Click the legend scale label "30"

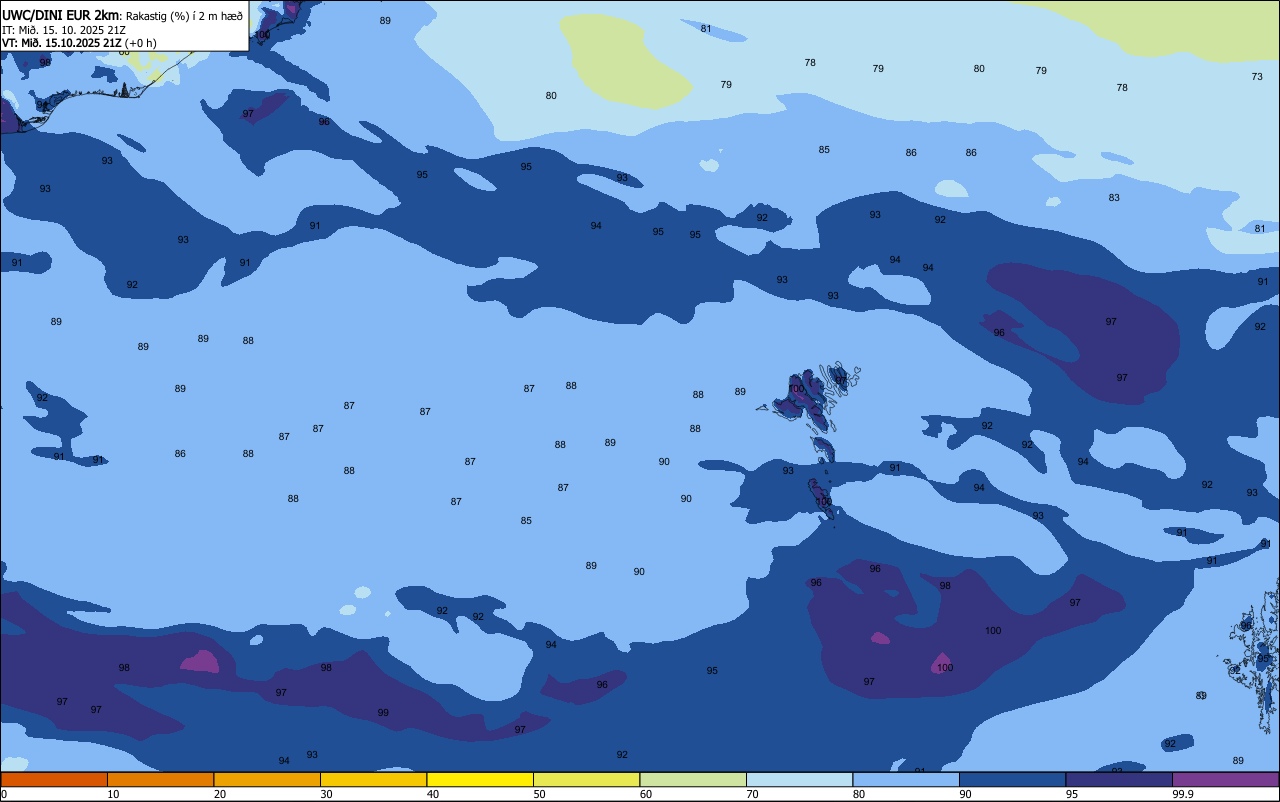(x=326, y=794)
